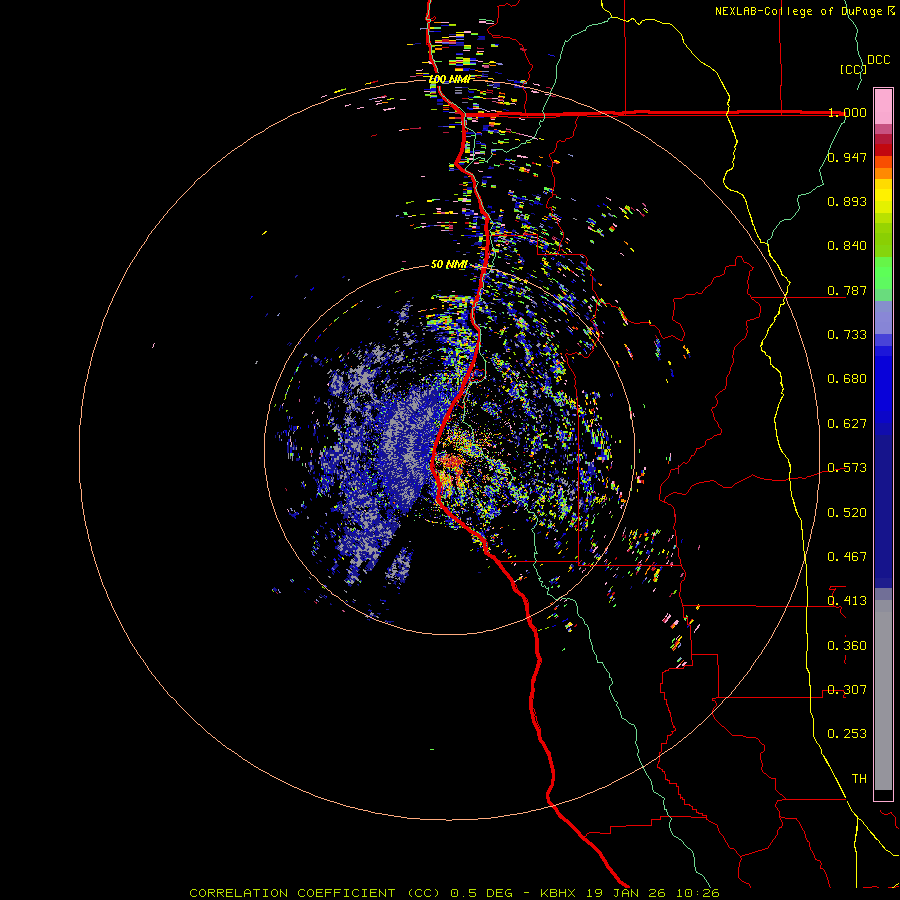Click the 0.360 scale value
This screenshot has width=900, height=900.
pyautogui.click(x=847, y=646)
